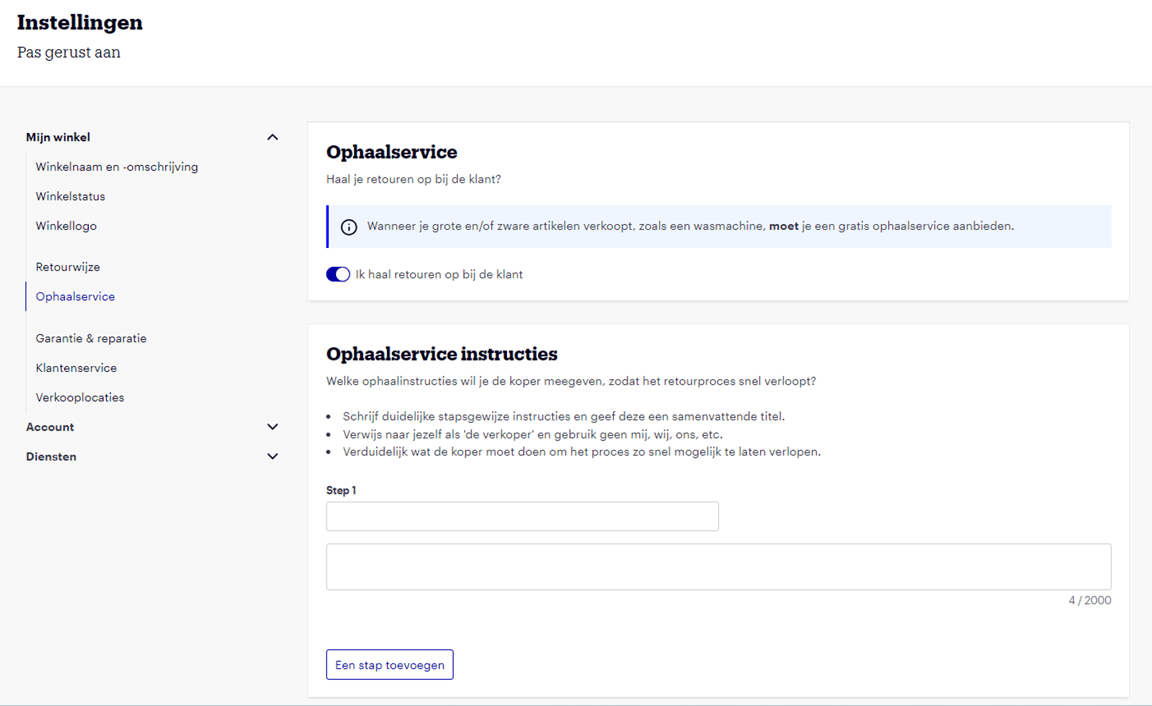Click the '4 / 2000' character counter
1152x706 pixels.
tap(1090, 600)
